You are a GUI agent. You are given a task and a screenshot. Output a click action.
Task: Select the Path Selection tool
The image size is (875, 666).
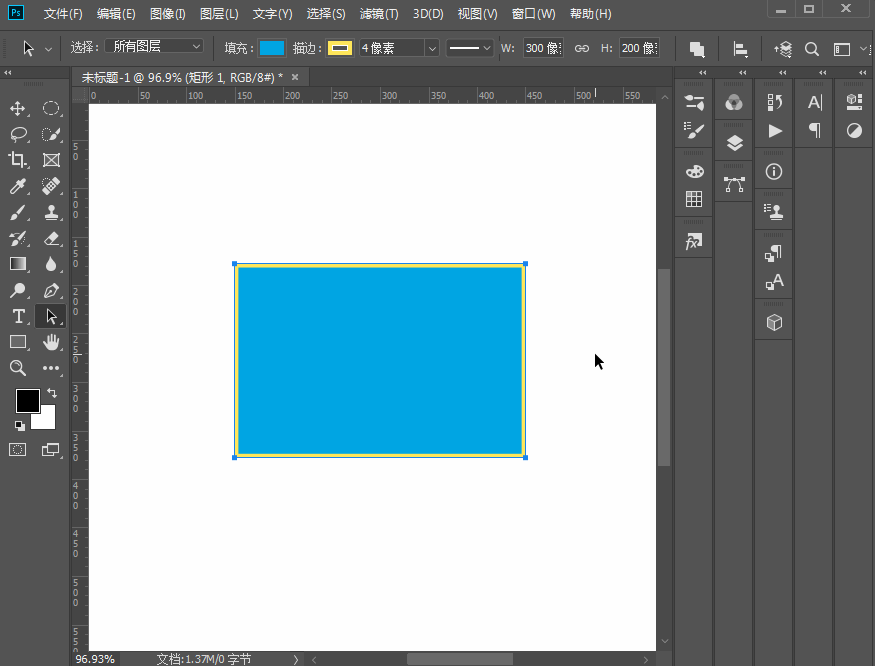click(x=51, y=317)
